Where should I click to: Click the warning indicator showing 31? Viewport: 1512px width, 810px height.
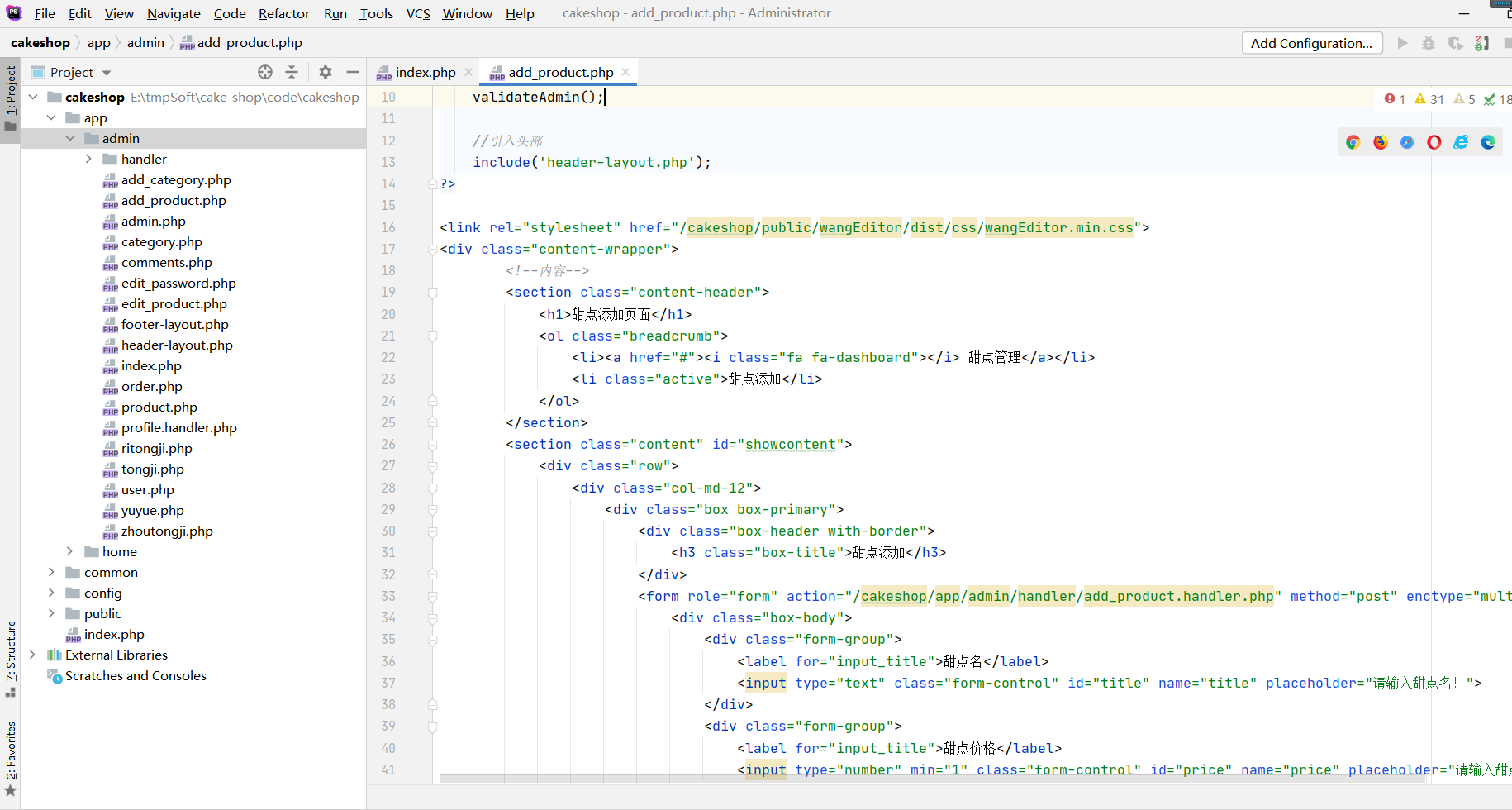(1429, 99)
